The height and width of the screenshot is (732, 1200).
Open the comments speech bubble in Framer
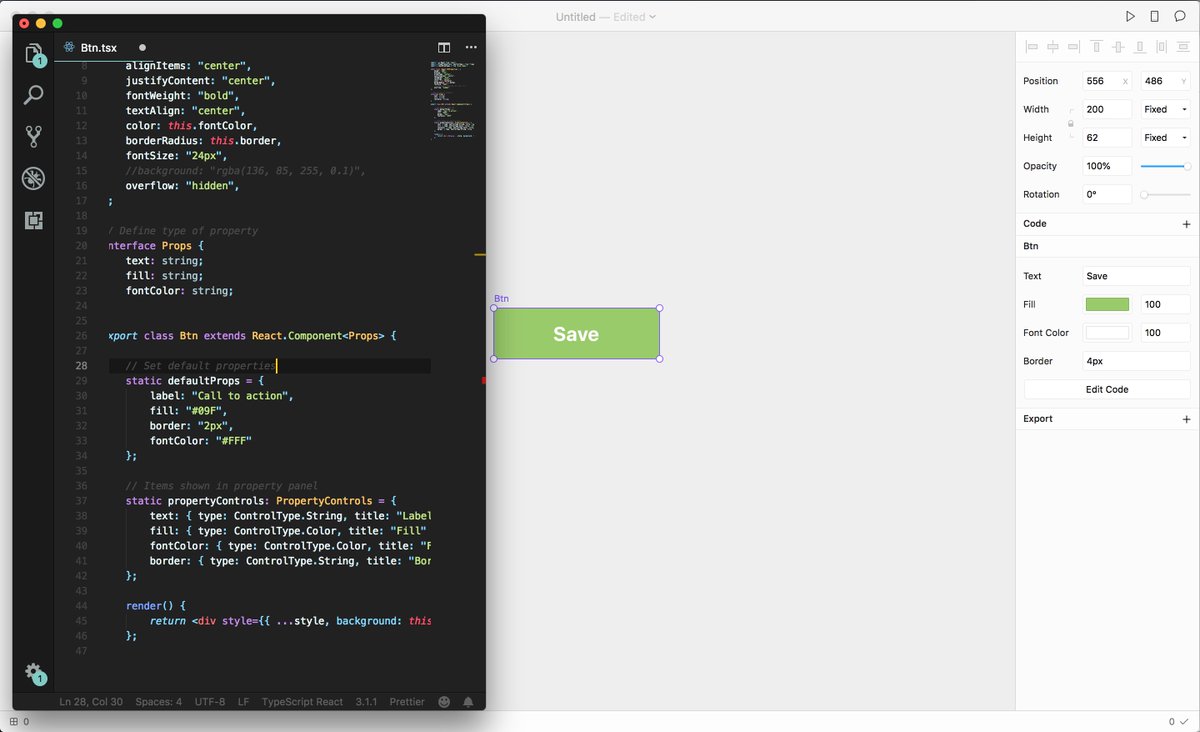(x=1180, y=16)
